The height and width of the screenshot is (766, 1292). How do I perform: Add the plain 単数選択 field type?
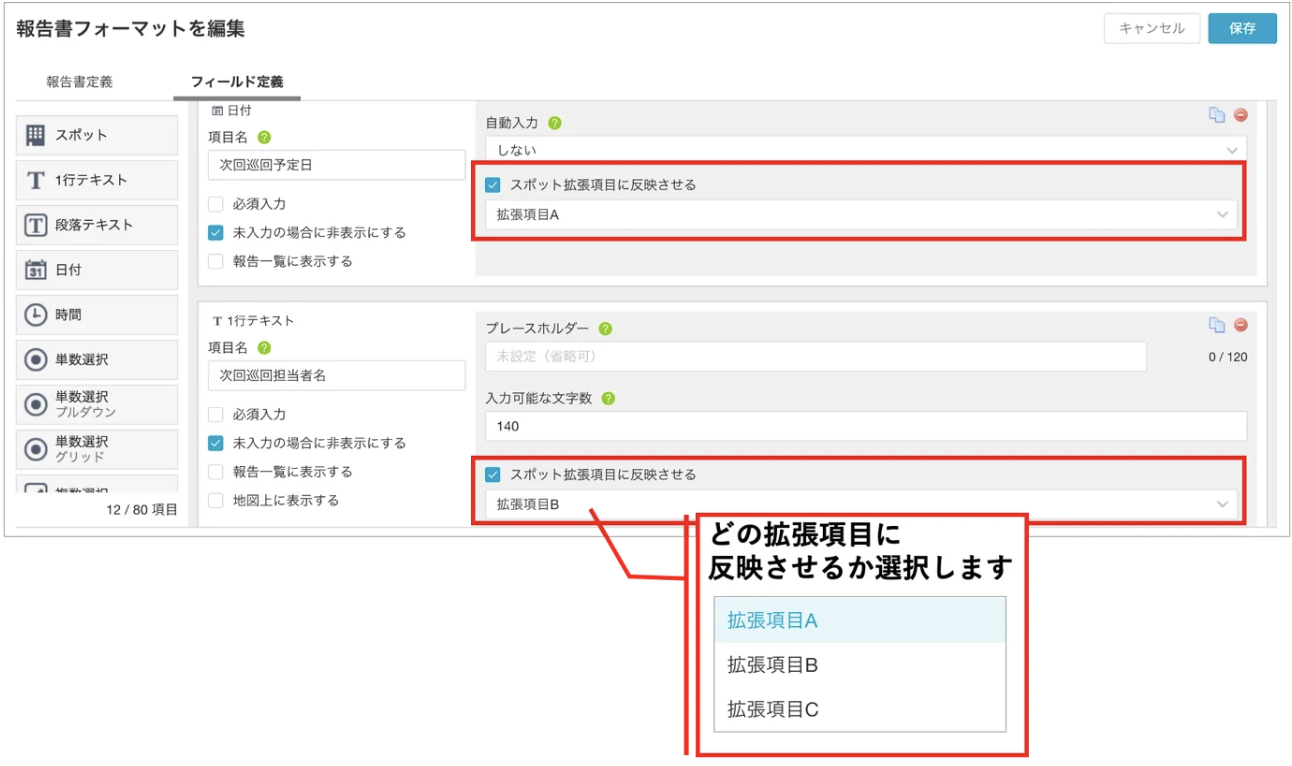[x=97, y=360]
